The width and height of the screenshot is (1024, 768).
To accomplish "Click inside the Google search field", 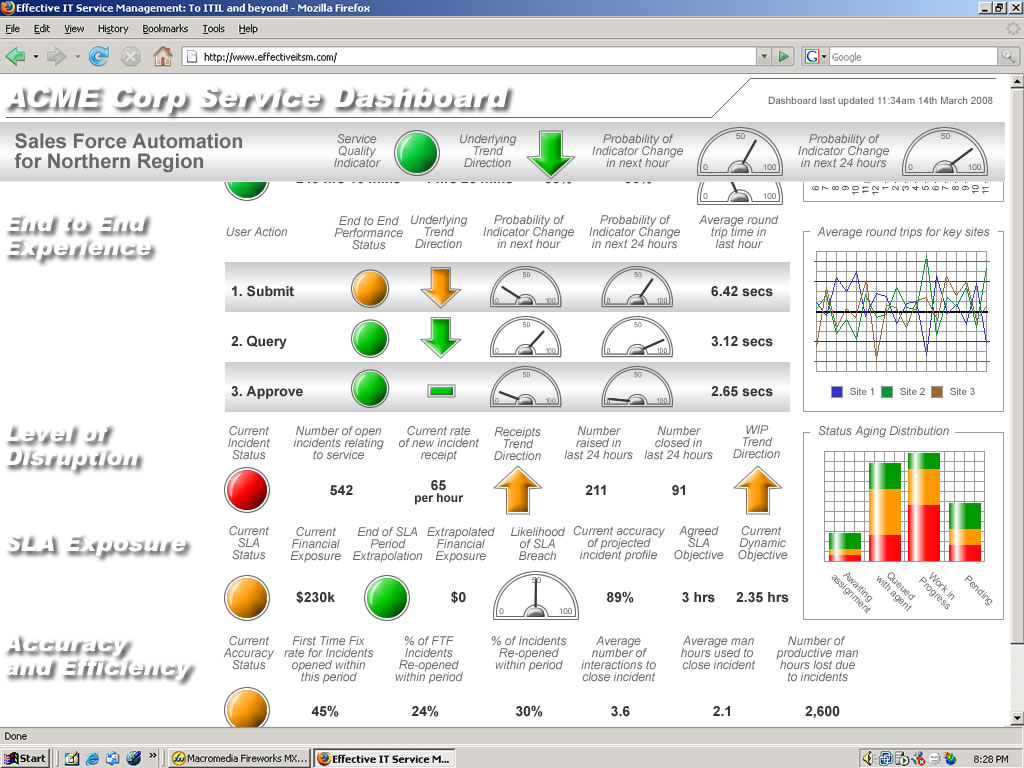I will click(x=910, y=57).
